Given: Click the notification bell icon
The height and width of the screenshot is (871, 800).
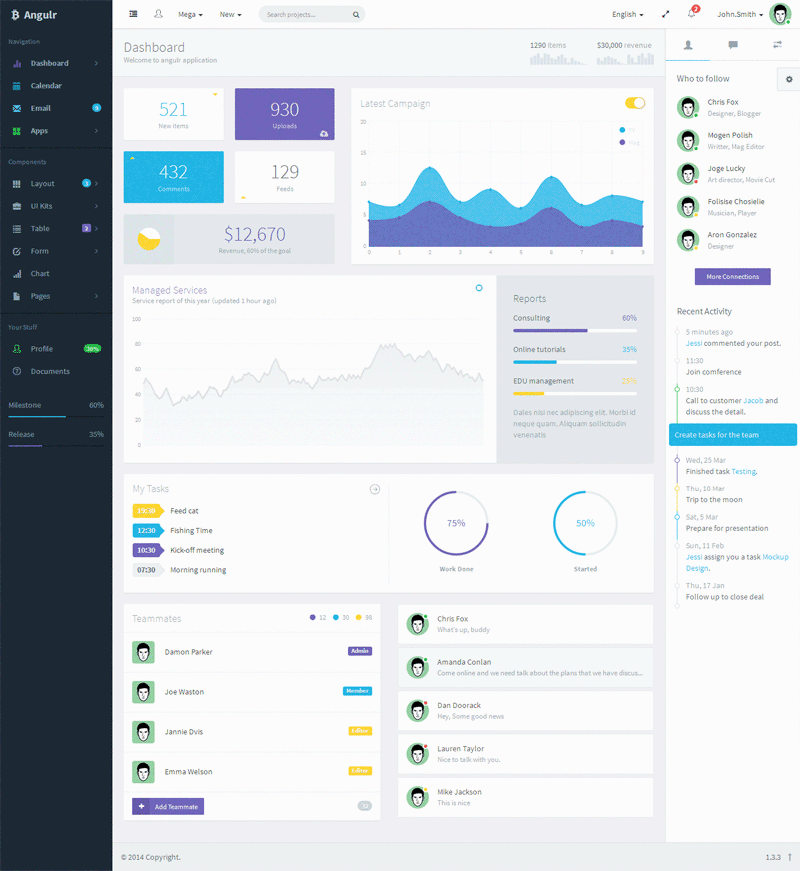Looking at the screenshot, I should click(692, 12).
